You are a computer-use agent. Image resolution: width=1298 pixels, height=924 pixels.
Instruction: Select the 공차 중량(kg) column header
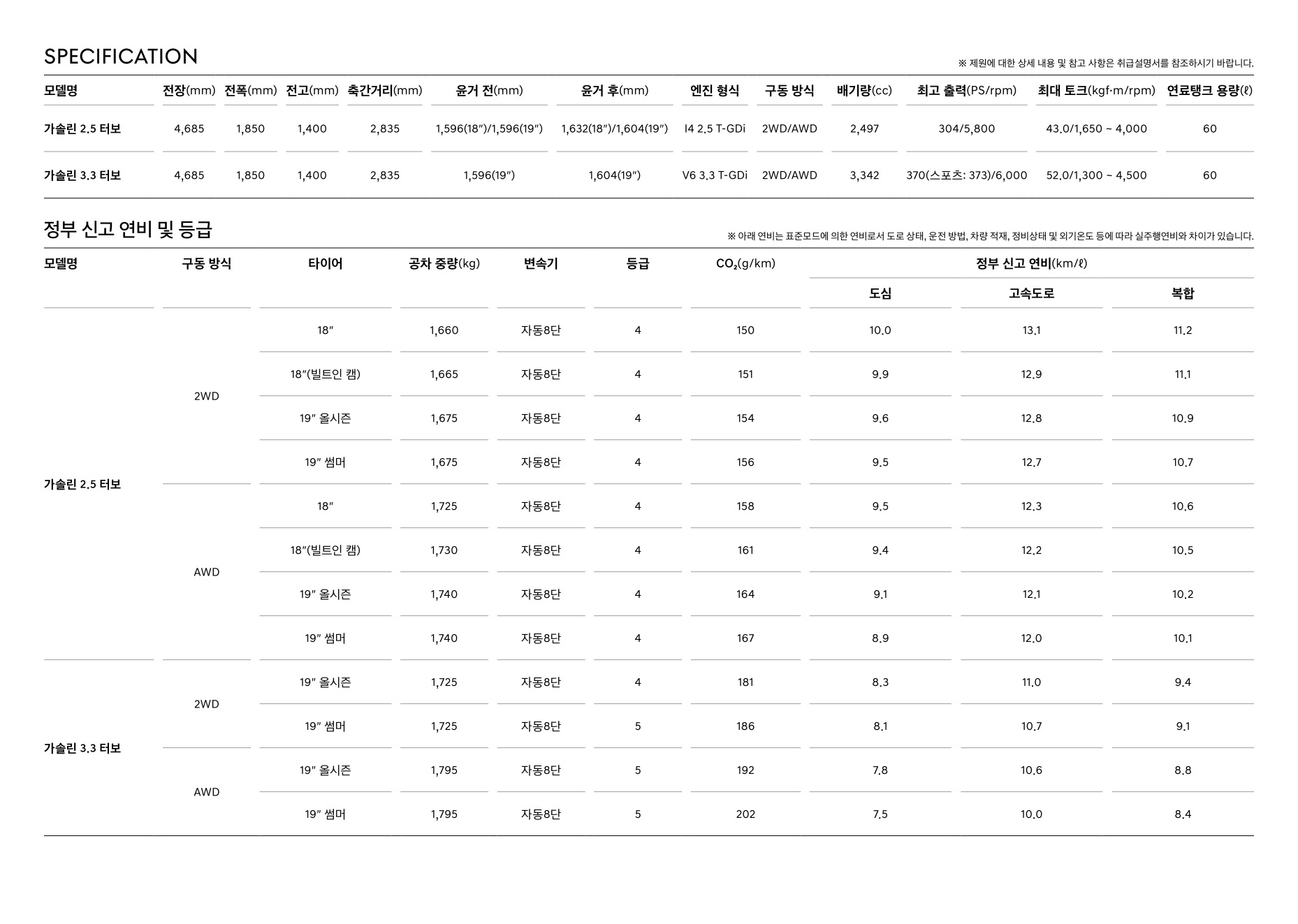(444, 263)
